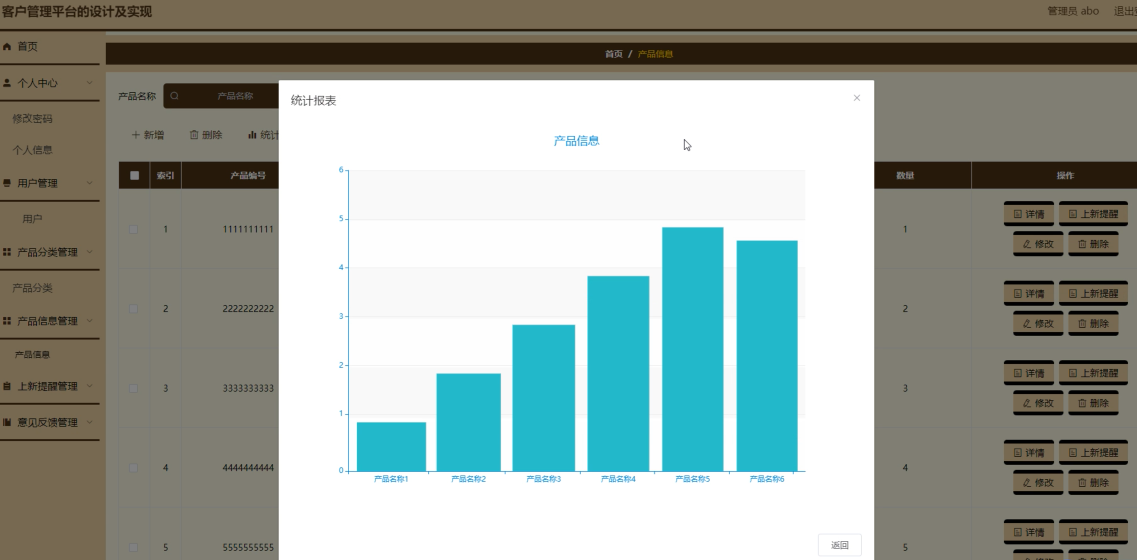Open the 修改密码 menu item
1137x560 pixels.
(x=32, y=119)
